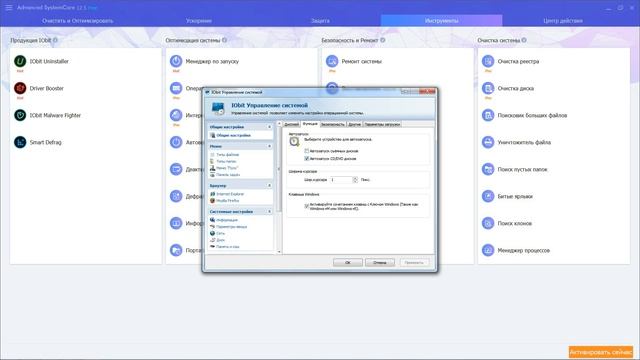Open the Защита tab
Screen dimensions: 640x360
coord(320,20)
